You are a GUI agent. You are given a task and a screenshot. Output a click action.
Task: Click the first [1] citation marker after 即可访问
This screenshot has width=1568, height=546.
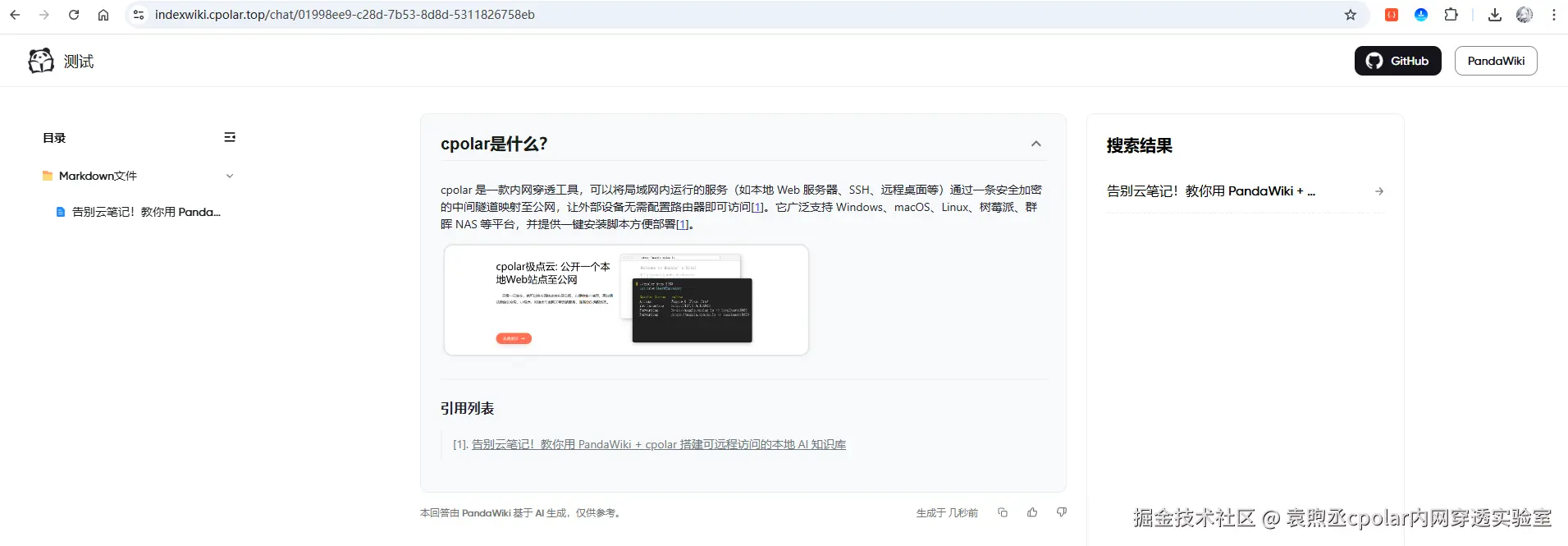pyautogui.click(x=757, y=207)
